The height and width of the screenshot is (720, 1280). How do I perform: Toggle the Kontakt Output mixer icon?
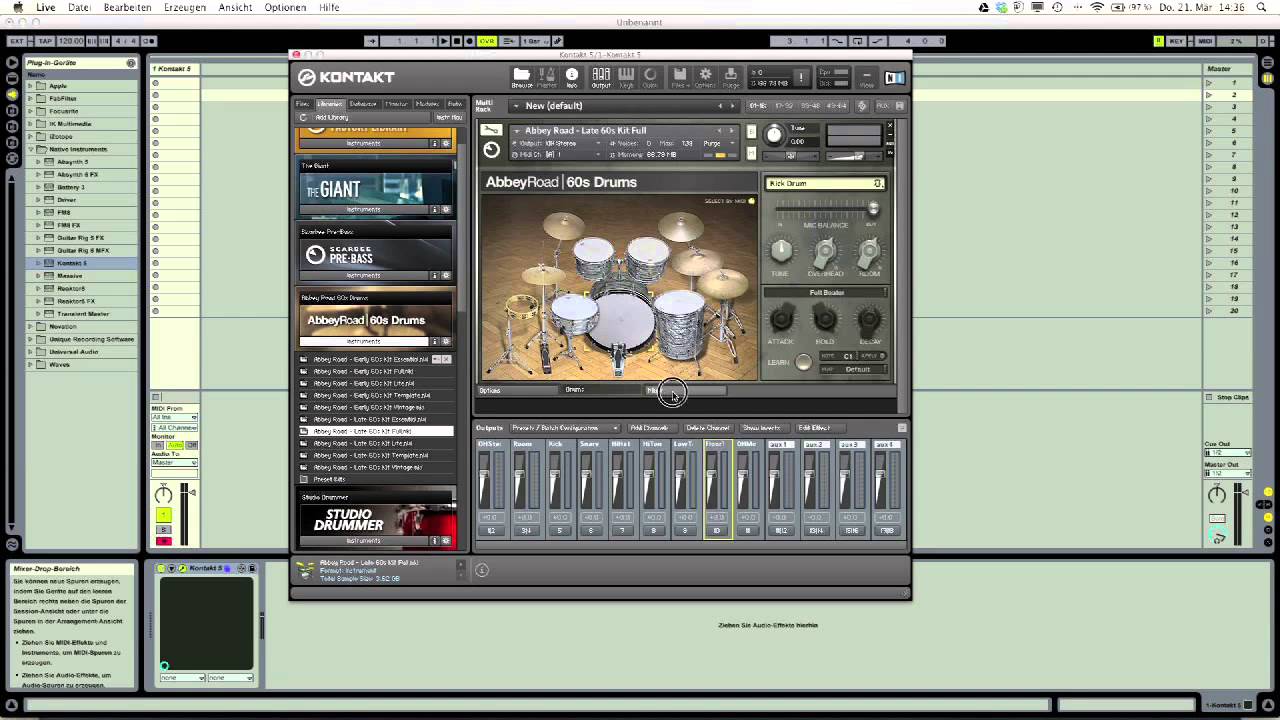pos(601,77)
